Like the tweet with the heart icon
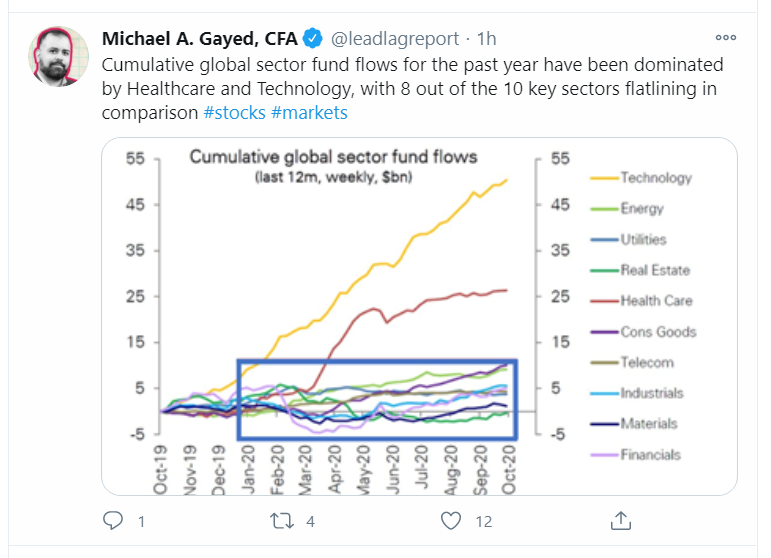The width and height of the screenshot is (771, 558). click(451, 520)
